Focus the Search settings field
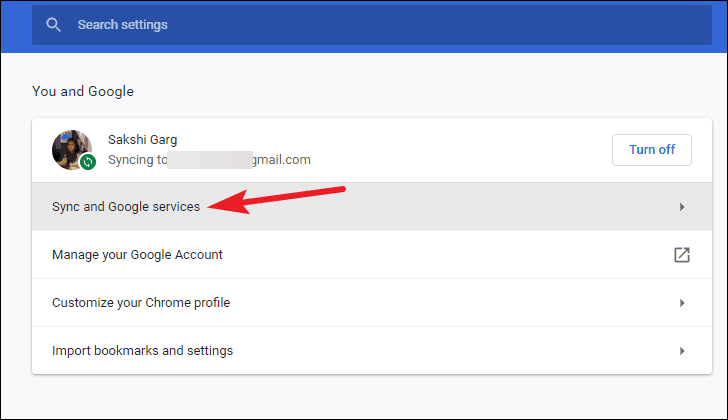The image size is (728, 420). click(x=371, y=25)
